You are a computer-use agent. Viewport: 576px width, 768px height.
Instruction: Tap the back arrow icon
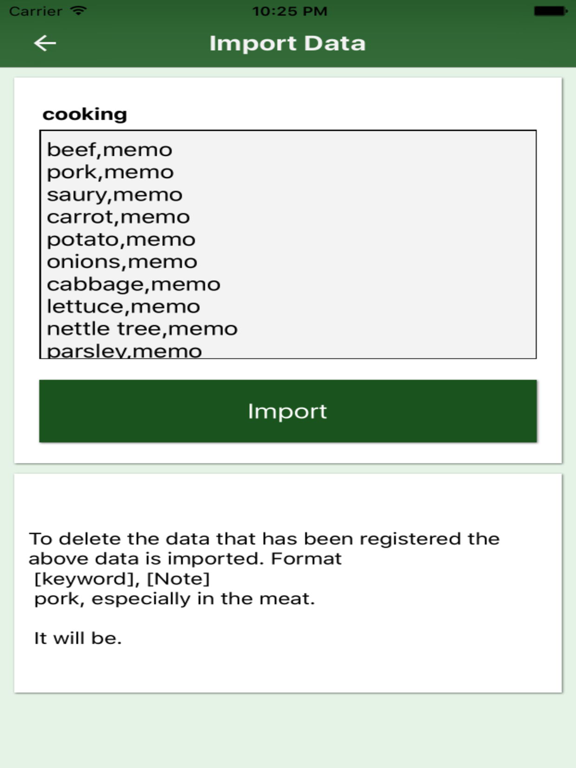(45, 43)
